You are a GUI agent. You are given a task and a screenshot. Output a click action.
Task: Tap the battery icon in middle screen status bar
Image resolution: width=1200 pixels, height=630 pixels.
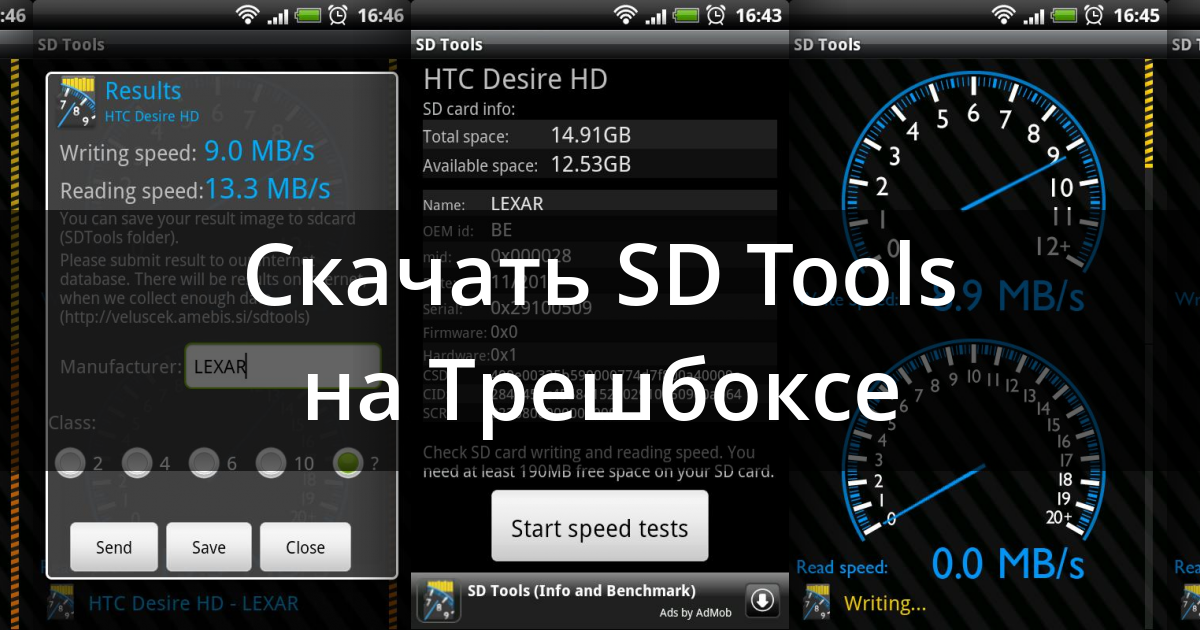point(684,15)
